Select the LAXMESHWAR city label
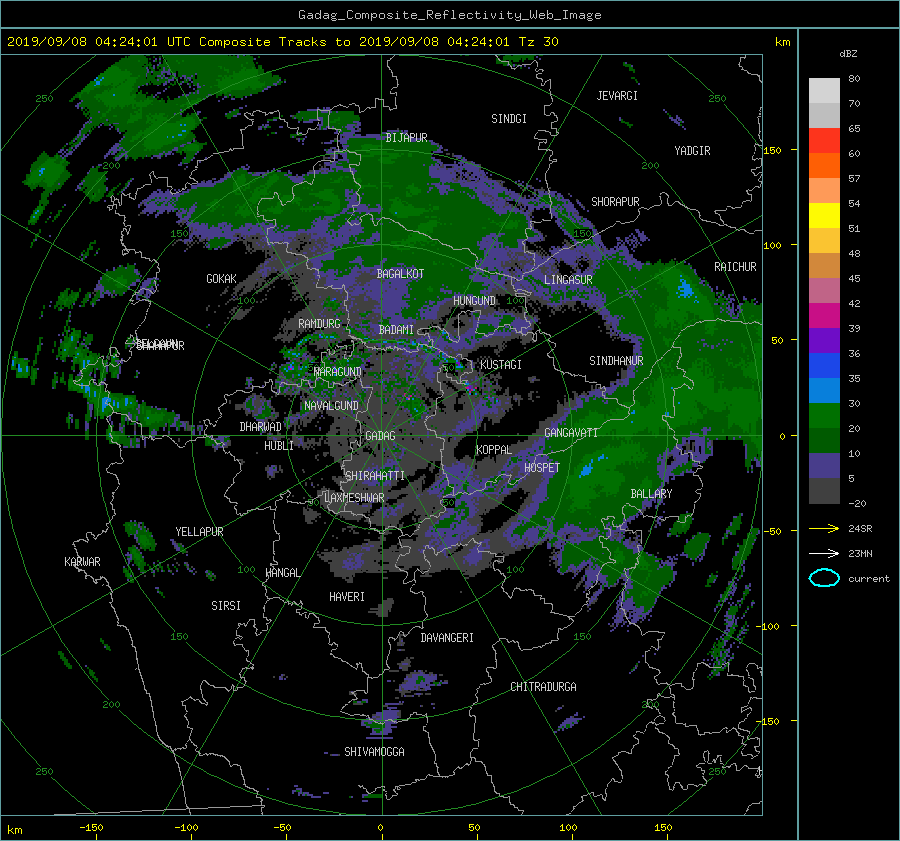The height and width of the screenshot is (841, 900). pyautogui.click(x=354, y=498)
